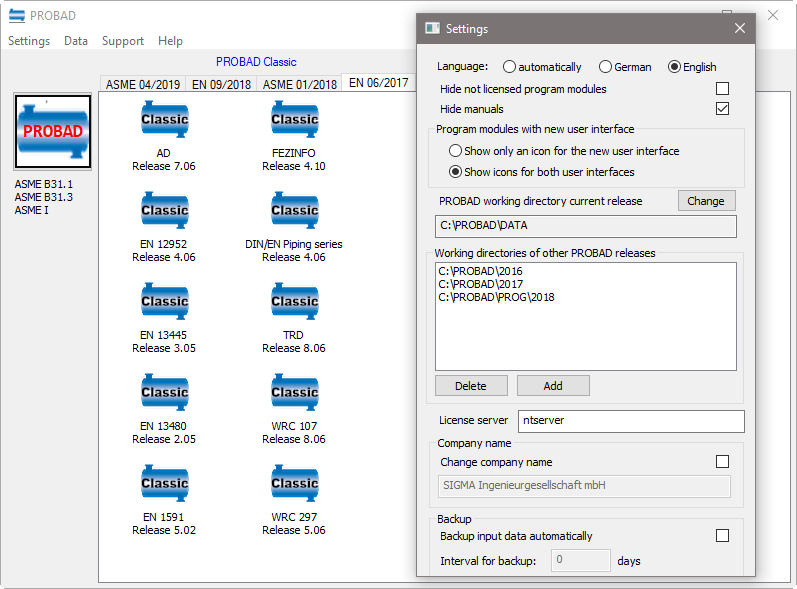Image resolution: width=797 pixels, height=589 pixels.
Task: Launch the EN 1591 Classic icon
Action: pyautogui.click(x=164, y=484)
